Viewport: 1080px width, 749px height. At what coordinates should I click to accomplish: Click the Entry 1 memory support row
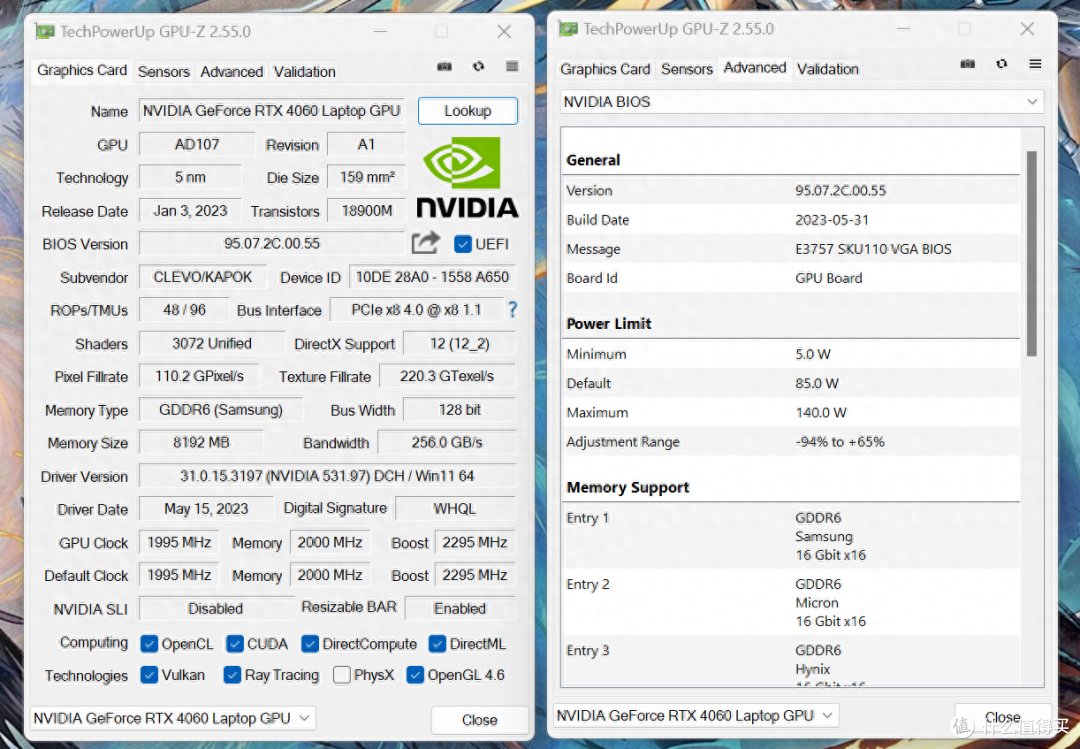click(x=792, y=536)
